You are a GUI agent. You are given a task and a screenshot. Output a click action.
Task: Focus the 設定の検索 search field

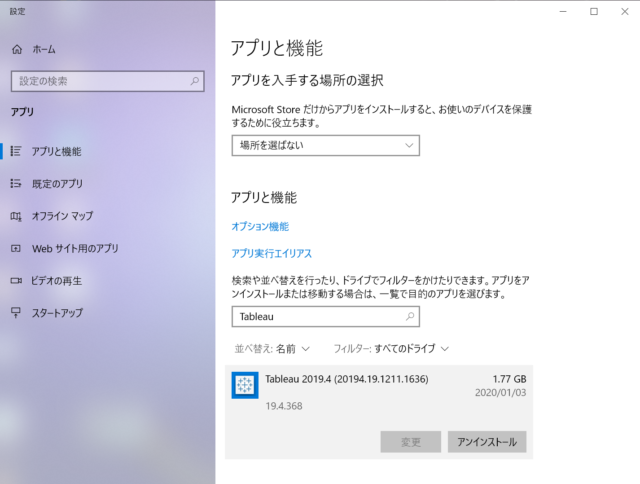[107, 81]
